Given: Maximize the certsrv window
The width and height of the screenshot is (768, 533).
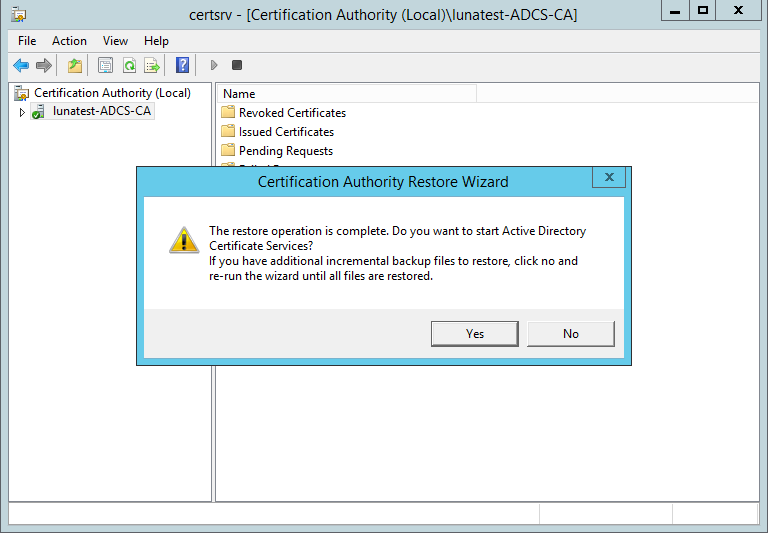Looking at the screenshot, I should coord(703,10).
